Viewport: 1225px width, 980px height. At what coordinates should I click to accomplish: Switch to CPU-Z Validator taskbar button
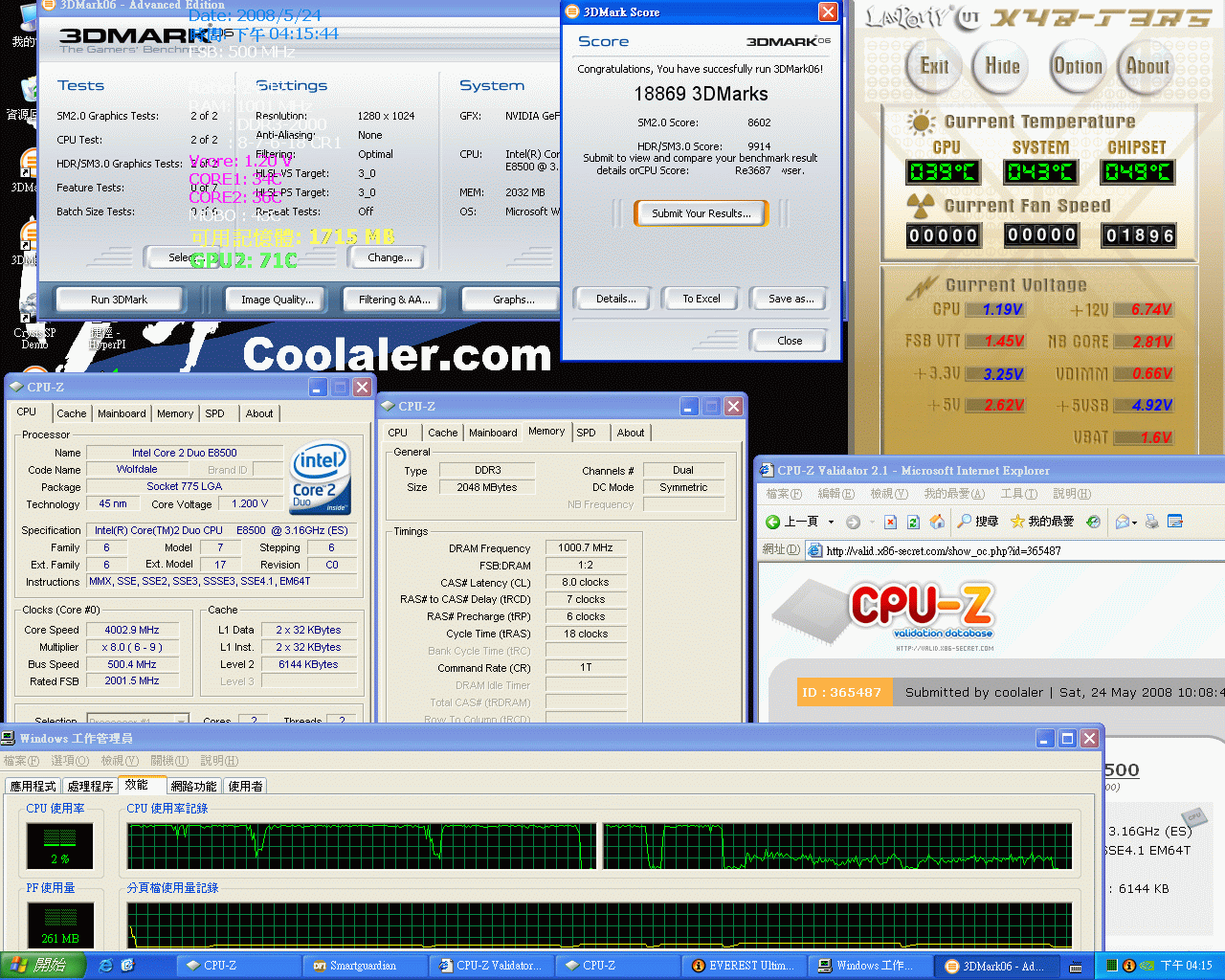[492, 966]
